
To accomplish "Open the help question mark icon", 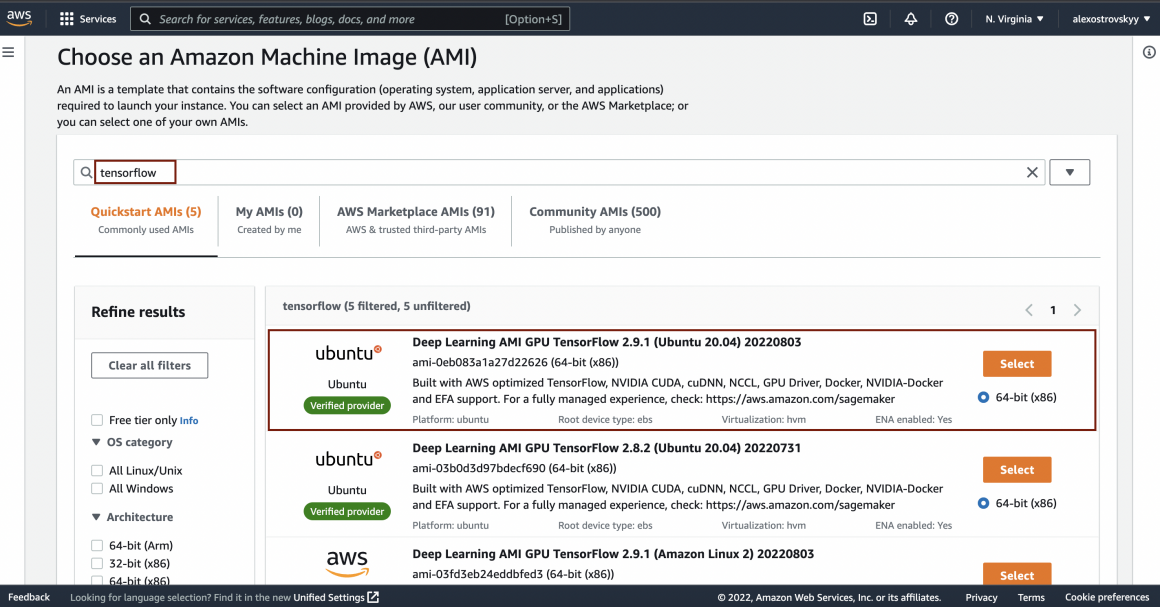I will point(951,19).
